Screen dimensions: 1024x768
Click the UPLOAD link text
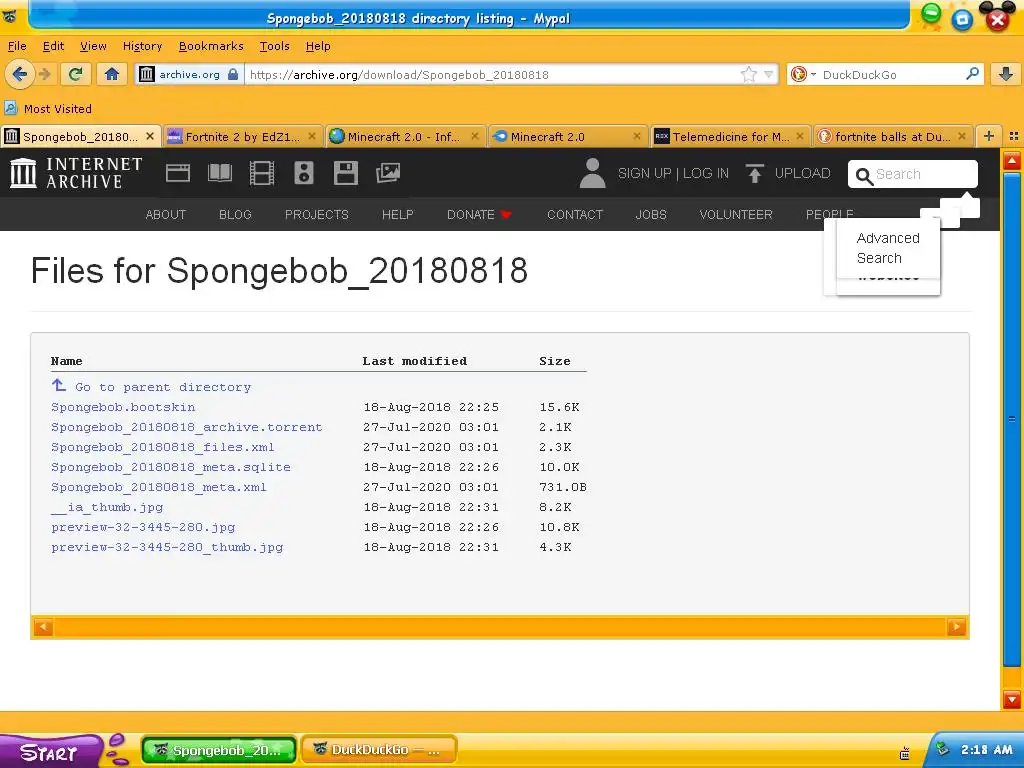tap(803, 173)
